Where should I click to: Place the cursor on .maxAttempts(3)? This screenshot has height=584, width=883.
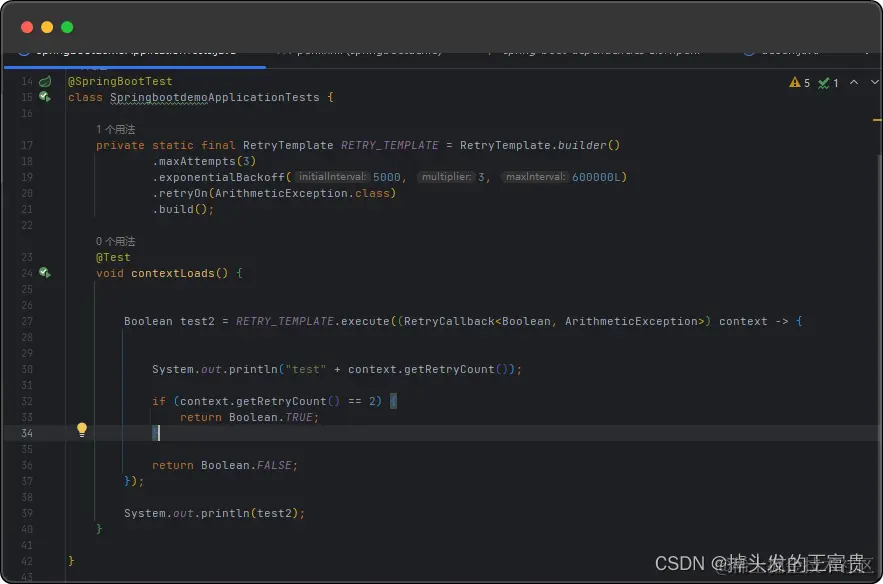click(204, 161)
